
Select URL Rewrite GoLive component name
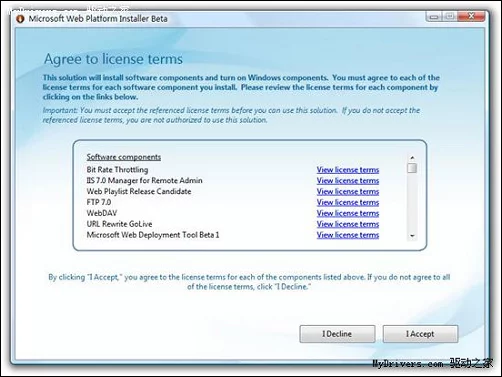(x=119, y=224)
